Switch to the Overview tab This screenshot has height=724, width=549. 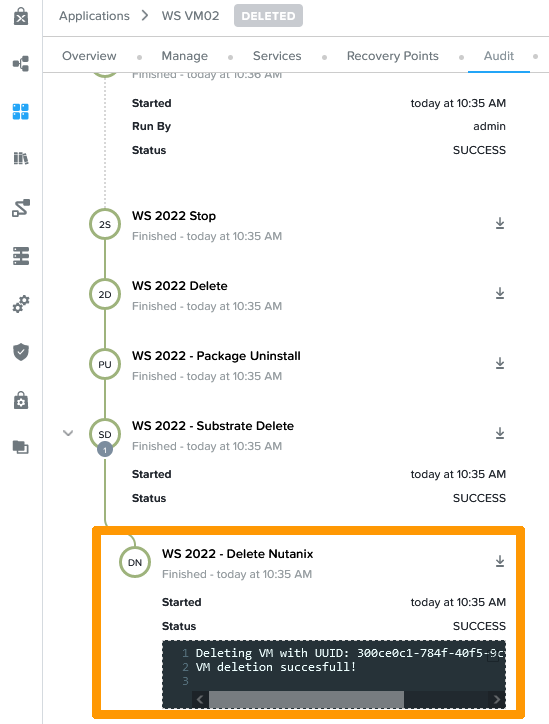coord(89,56)
